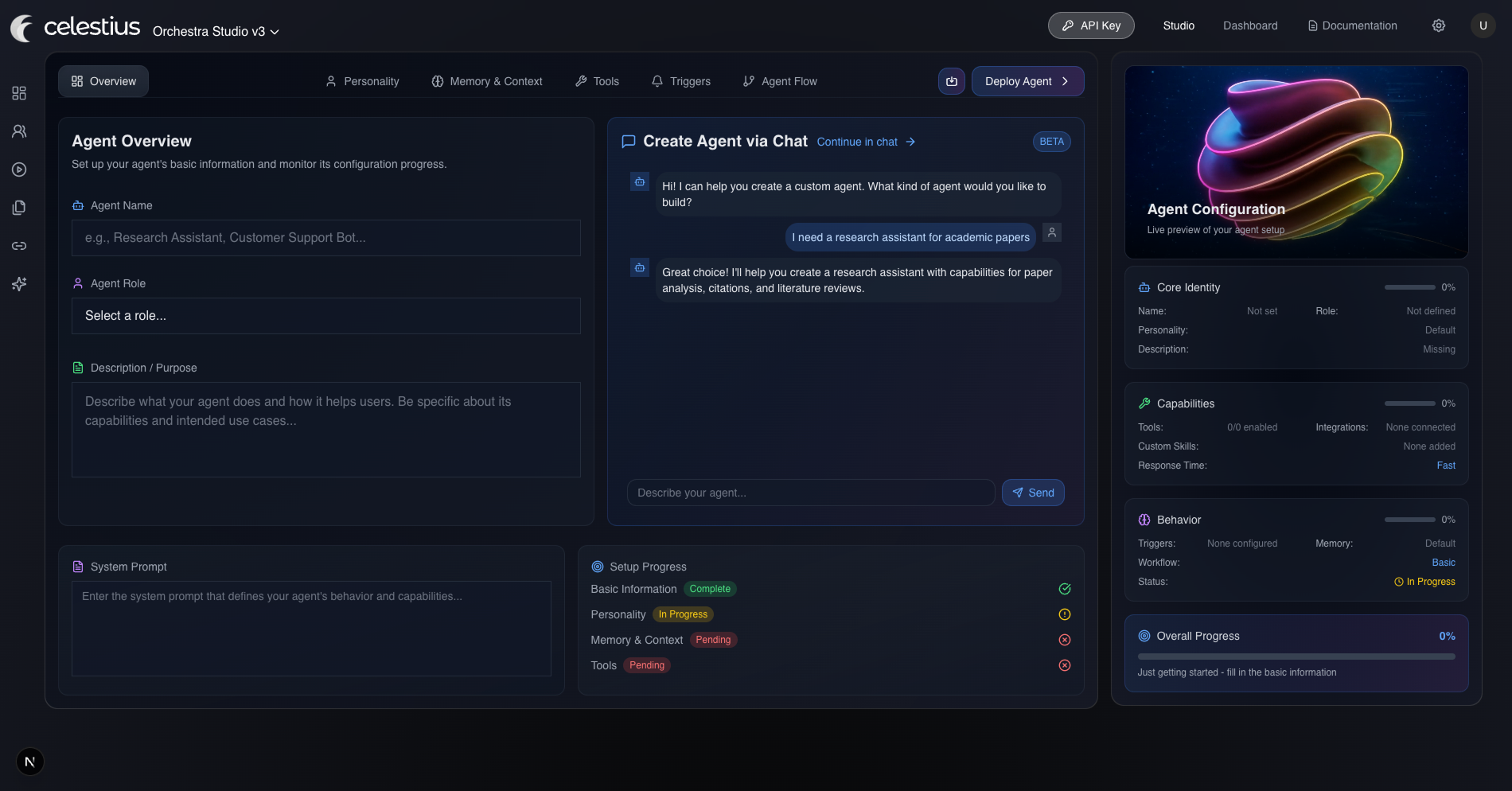This screenshot has height=791, width=1512.
Task: Click the 'Complete' status badge
Action: 710,589
